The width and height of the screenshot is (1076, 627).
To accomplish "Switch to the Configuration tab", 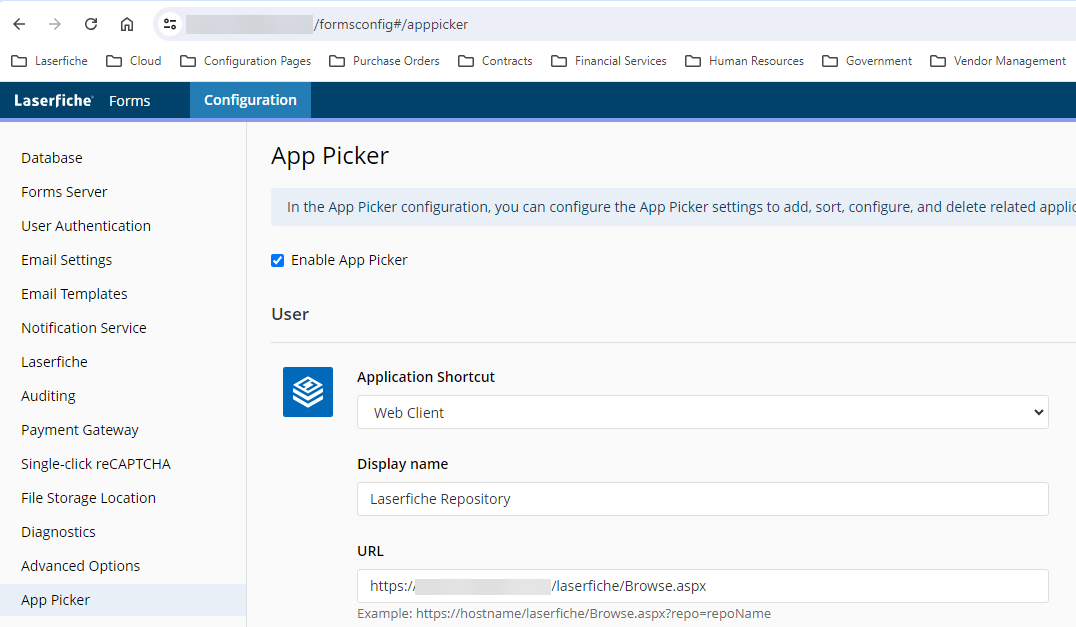I will click(250, 100).
